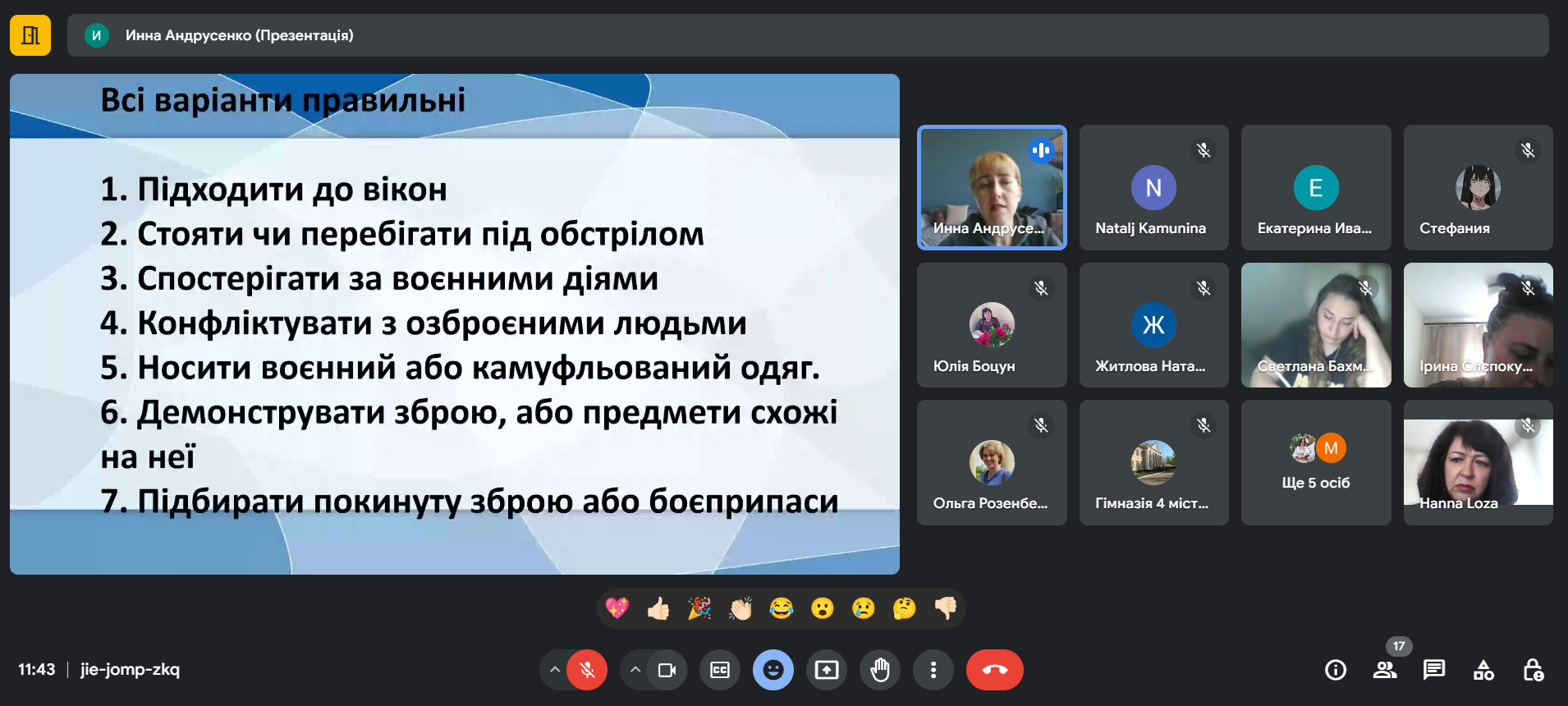Screen dimensions: 1568x706
Task: Click the "Ще 5 осіб" tile
Action: (1316, 462)
